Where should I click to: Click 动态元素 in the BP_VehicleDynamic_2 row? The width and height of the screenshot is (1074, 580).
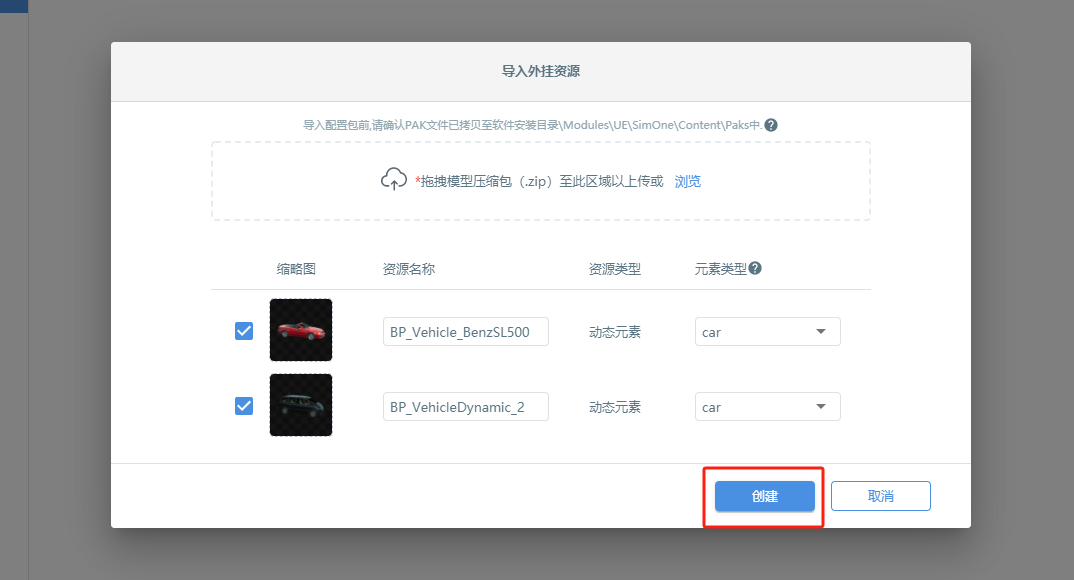click(x=614, y=407)
